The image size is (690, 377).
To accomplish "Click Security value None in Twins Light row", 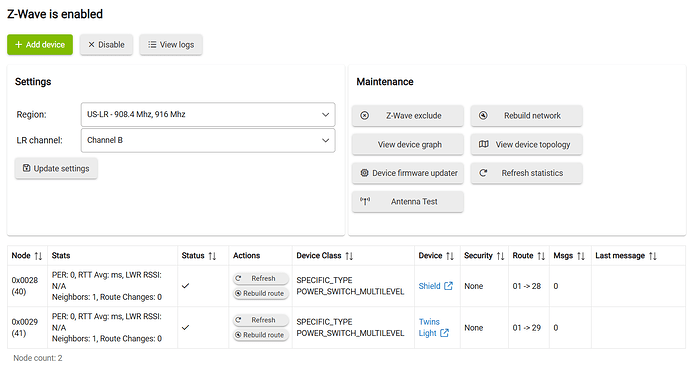I will [473, 328].
